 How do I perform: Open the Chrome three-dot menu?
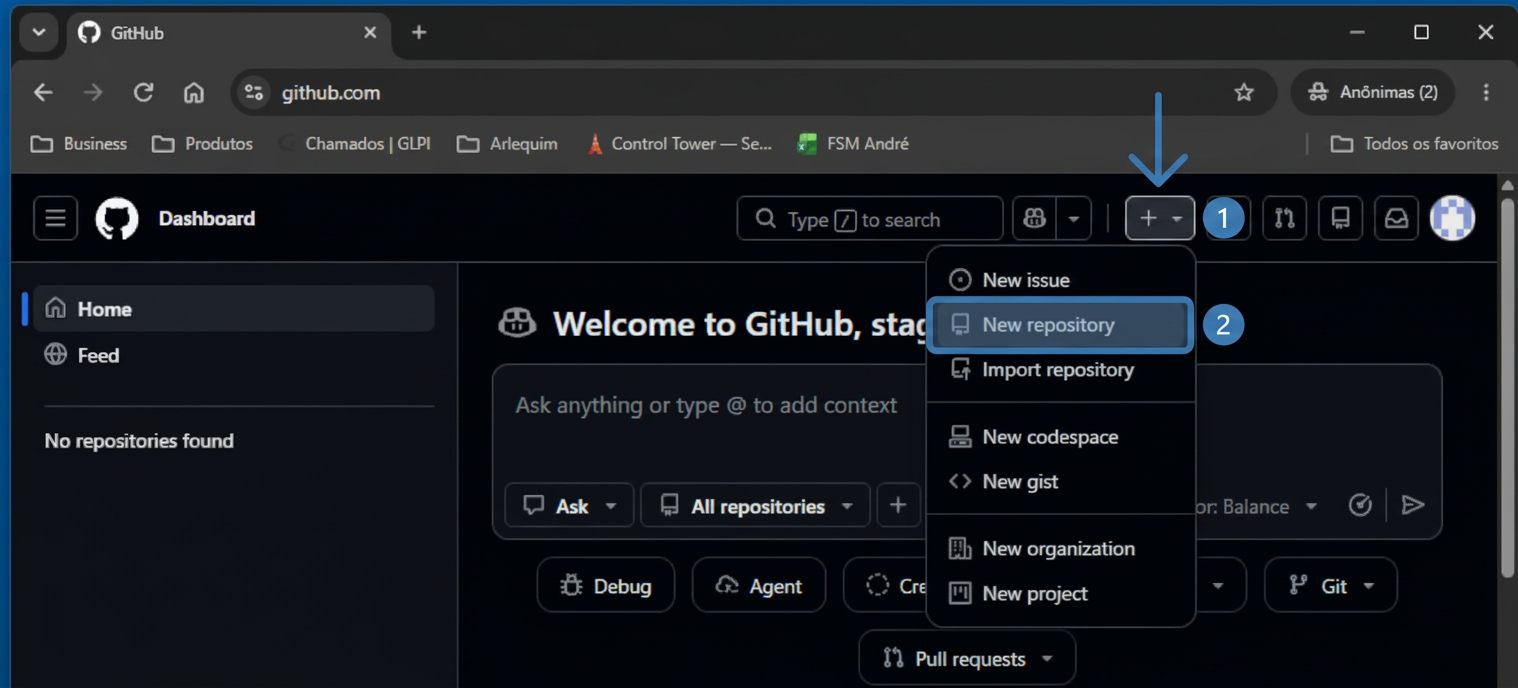(x=1486, y=93)
